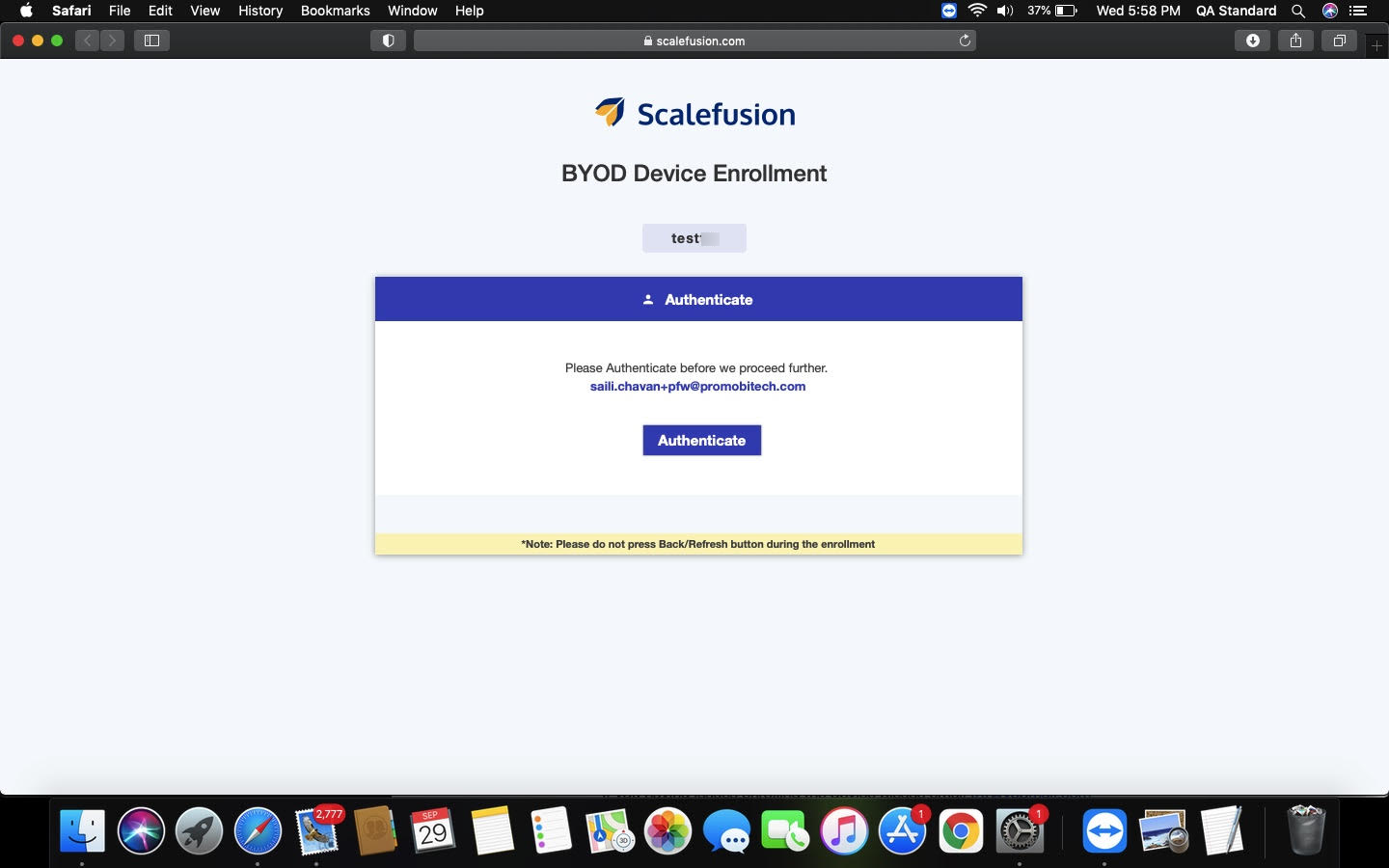This screenshot has height=868, width=1389.
Task: Open the Share menu icon
Action: 1295,41
